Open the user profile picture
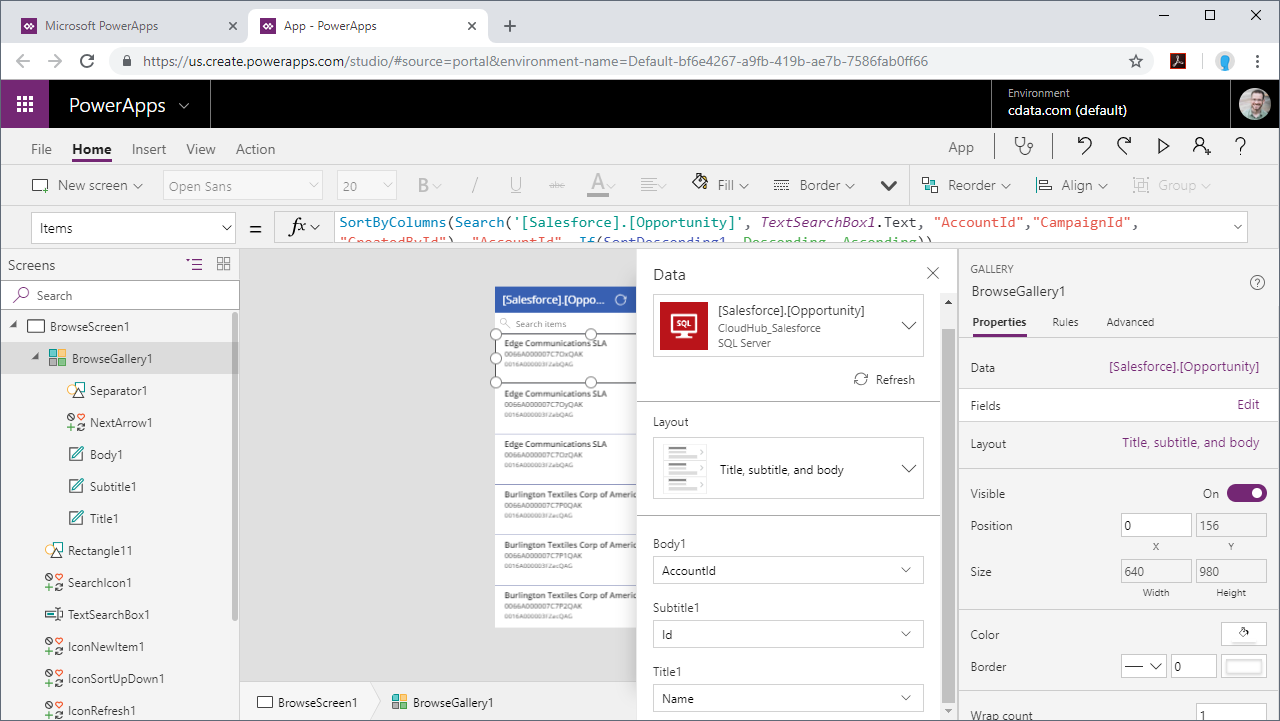This screenshot has width=1280, height=721. coord(1254,104)
